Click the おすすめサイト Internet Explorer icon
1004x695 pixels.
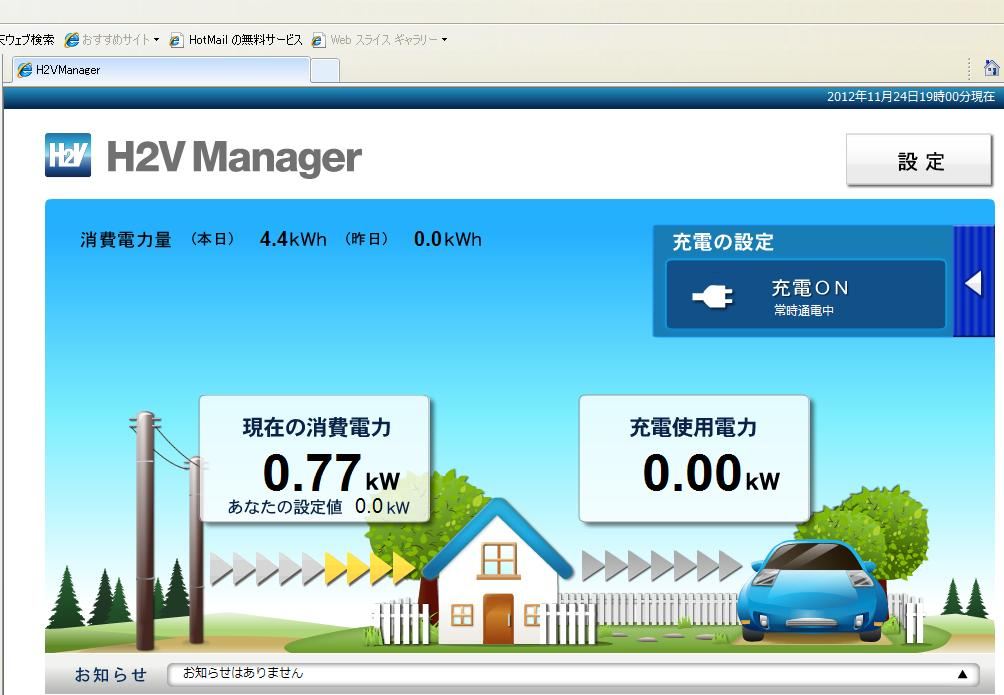tap(72, 40)
